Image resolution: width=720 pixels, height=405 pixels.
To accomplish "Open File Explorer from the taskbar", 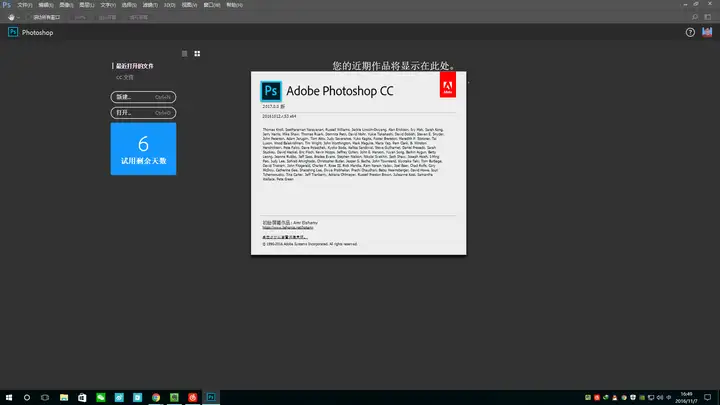I will 64,398.
